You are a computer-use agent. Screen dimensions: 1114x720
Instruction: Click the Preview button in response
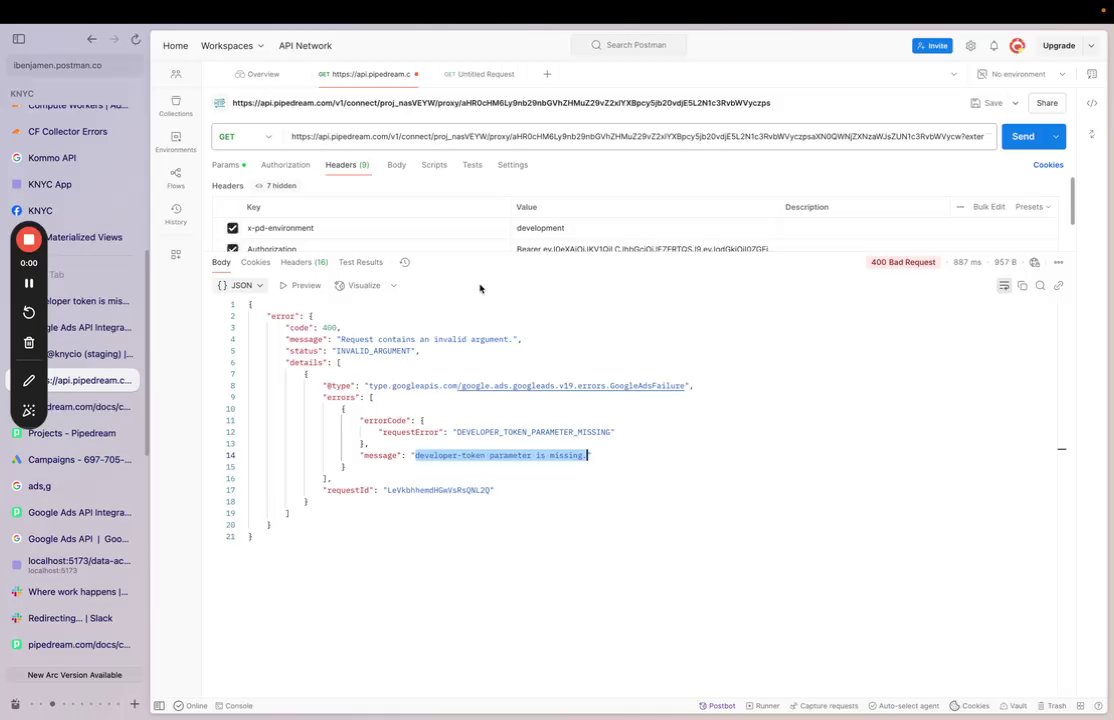click(x=300, y=286)
